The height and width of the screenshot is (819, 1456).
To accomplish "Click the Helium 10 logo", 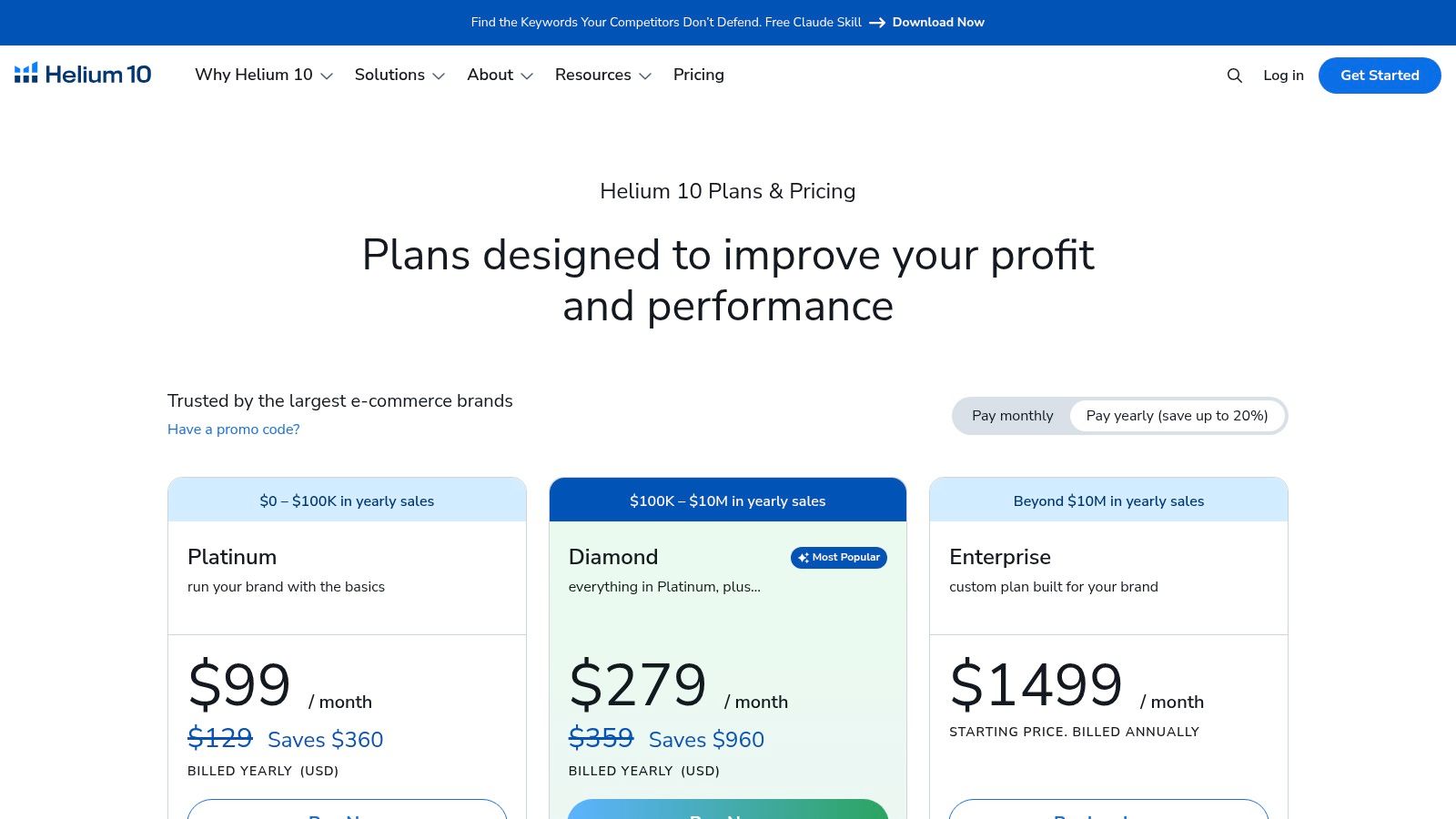I will tap(83, 75).
